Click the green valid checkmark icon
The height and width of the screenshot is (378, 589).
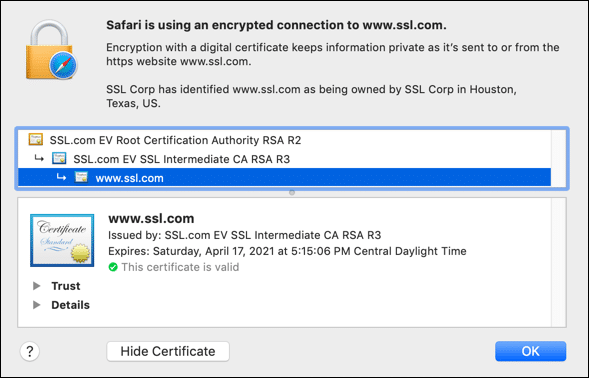[x=113, y=267]
